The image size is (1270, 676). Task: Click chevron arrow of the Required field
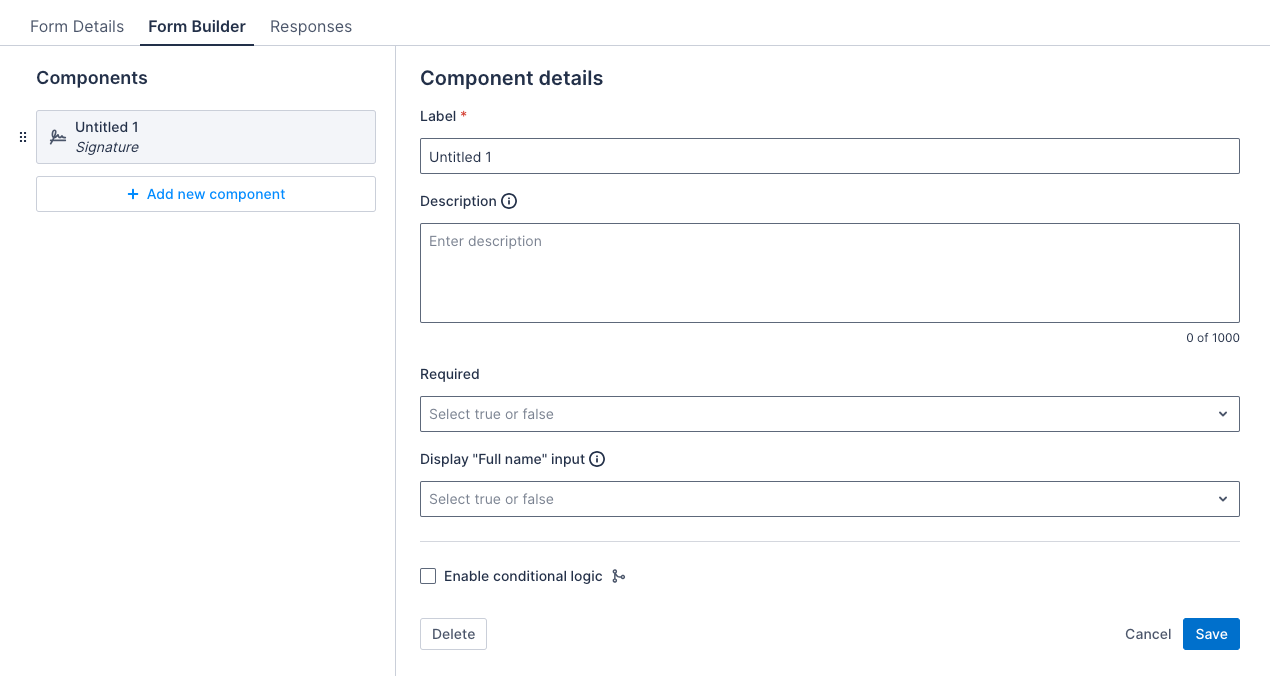coord(1222,414)
